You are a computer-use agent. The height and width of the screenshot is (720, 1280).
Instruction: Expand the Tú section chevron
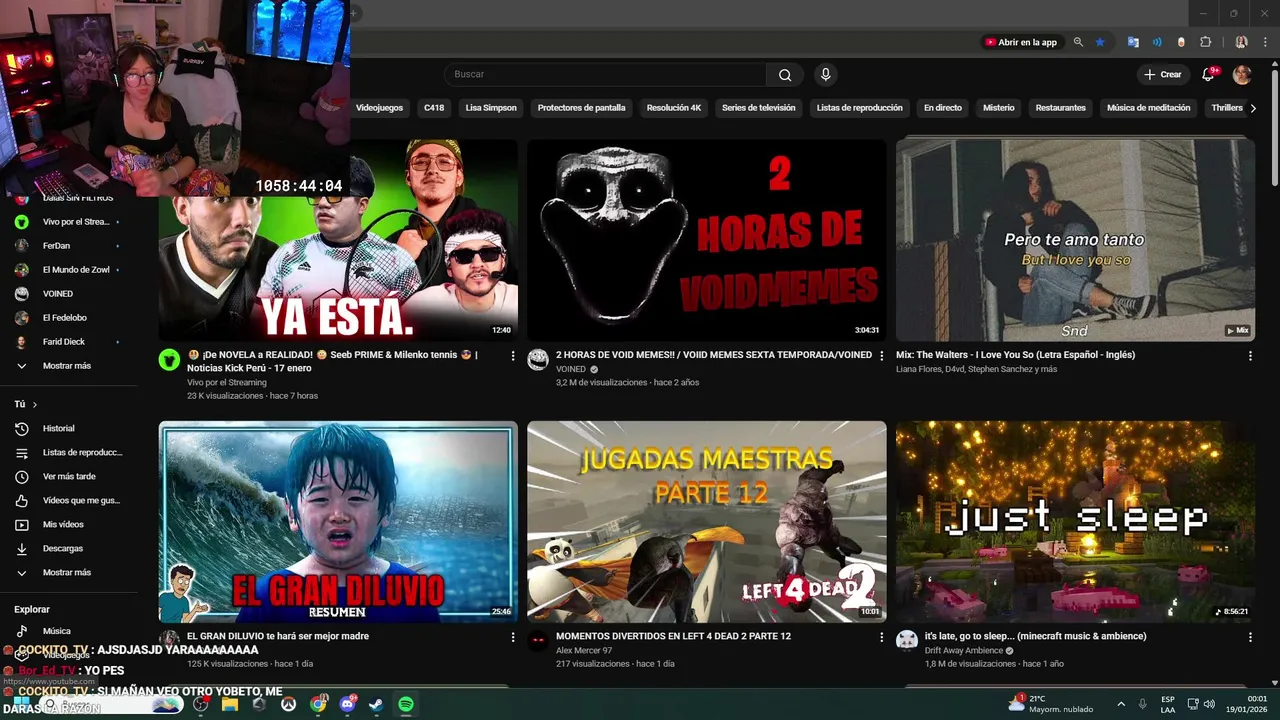(x=34, y=405)
